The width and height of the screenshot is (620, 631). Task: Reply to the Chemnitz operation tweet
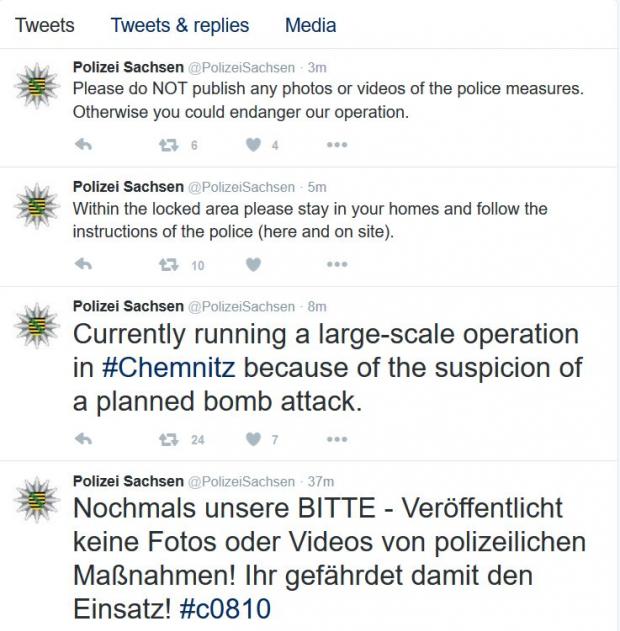(x=84, y=439)
